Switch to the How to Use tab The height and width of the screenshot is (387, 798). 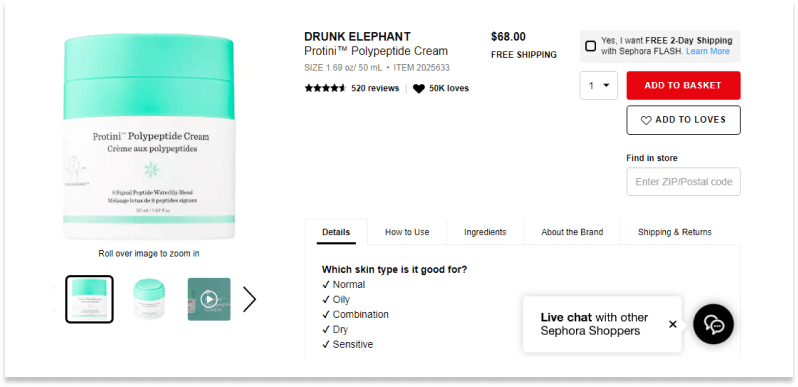click(407, 232)
